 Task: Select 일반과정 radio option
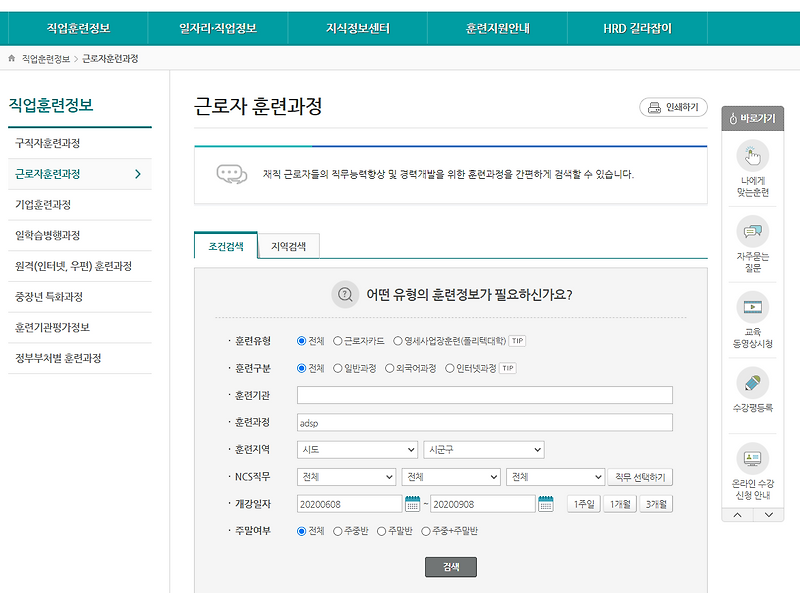pyautogui.click(x=337, y=368)
